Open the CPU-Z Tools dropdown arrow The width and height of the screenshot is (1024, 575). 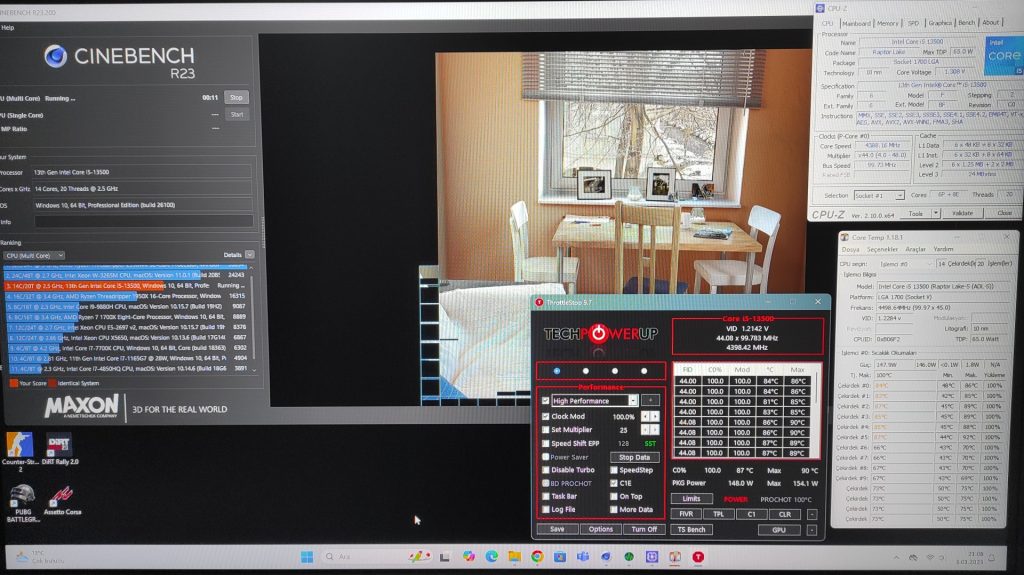936,213
